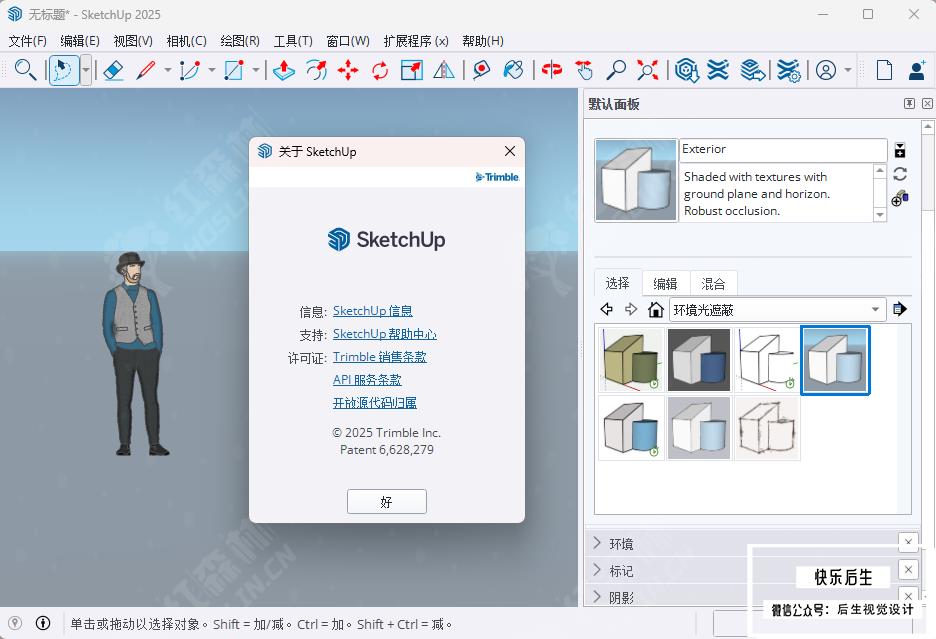936x639 pixels.
Task: Click the geolocation icon in status bar
Action: [15, 623]
